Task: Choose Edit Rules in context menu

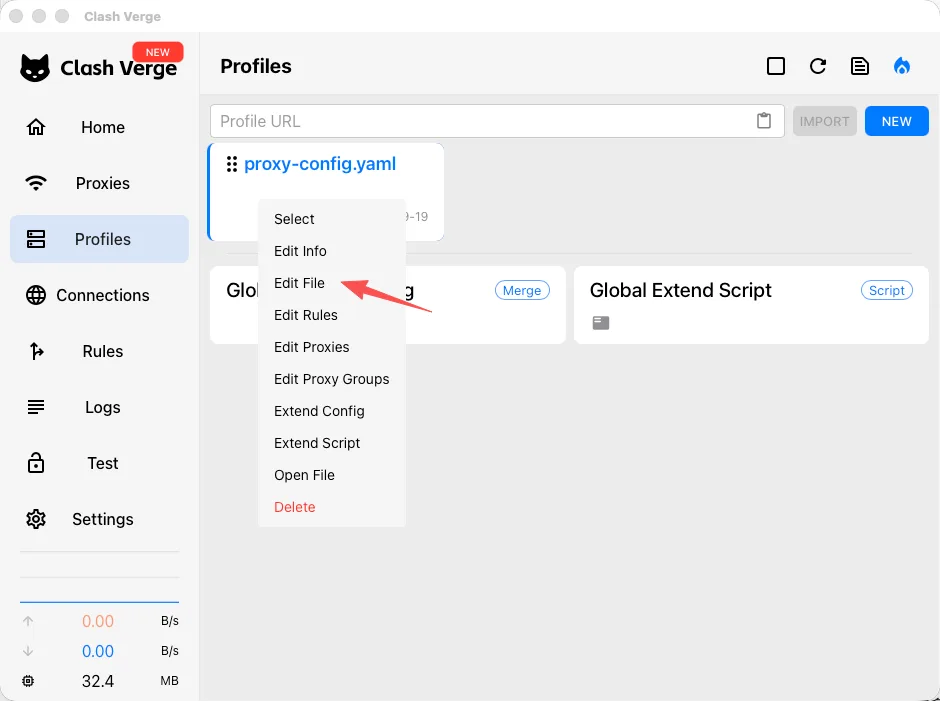Action: coord(332,315)
